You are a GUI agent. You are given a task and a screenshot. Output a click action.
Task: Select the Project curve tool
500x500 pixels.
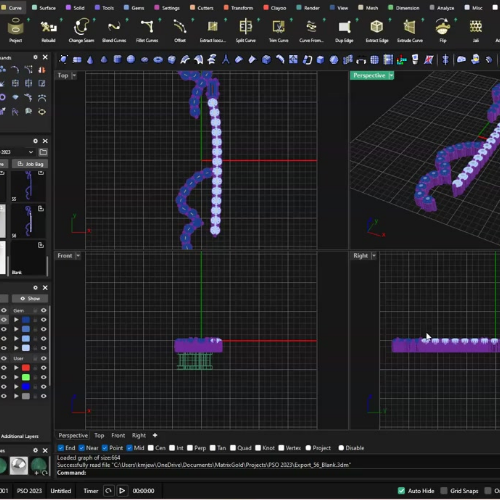point(15,30)
